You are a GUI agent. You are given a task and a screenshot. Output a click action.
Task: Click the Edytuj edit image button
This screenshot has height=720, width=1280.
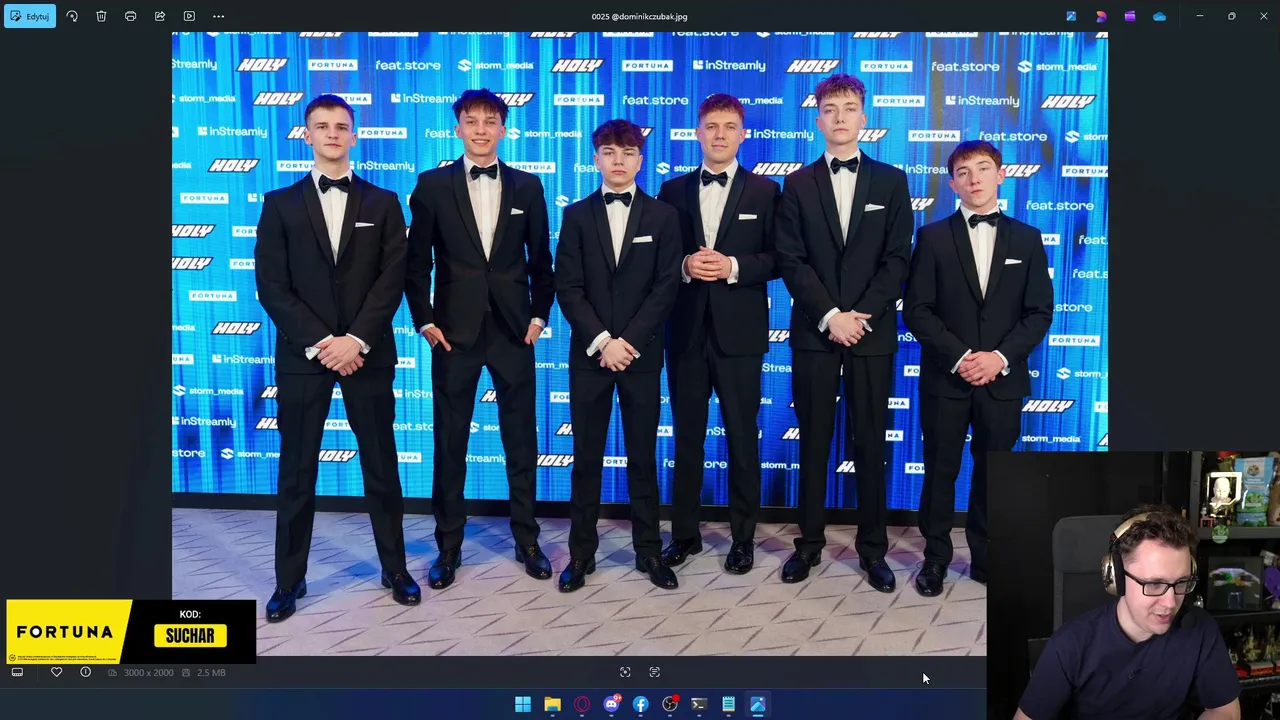(30, 16)
